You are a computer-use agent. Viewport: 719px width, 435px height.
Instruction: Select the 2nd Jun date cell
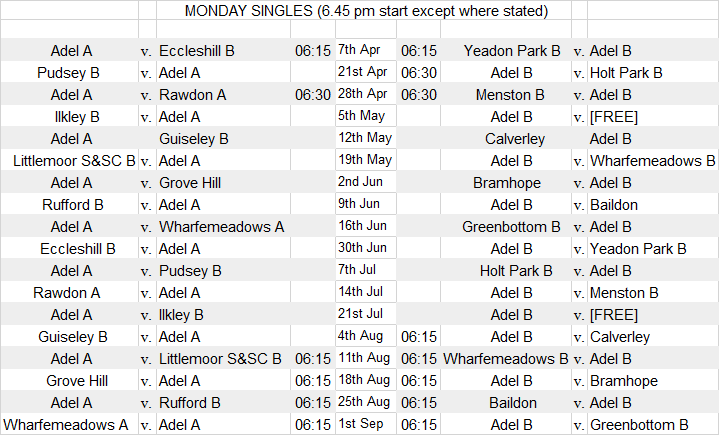tap(365, 182)
